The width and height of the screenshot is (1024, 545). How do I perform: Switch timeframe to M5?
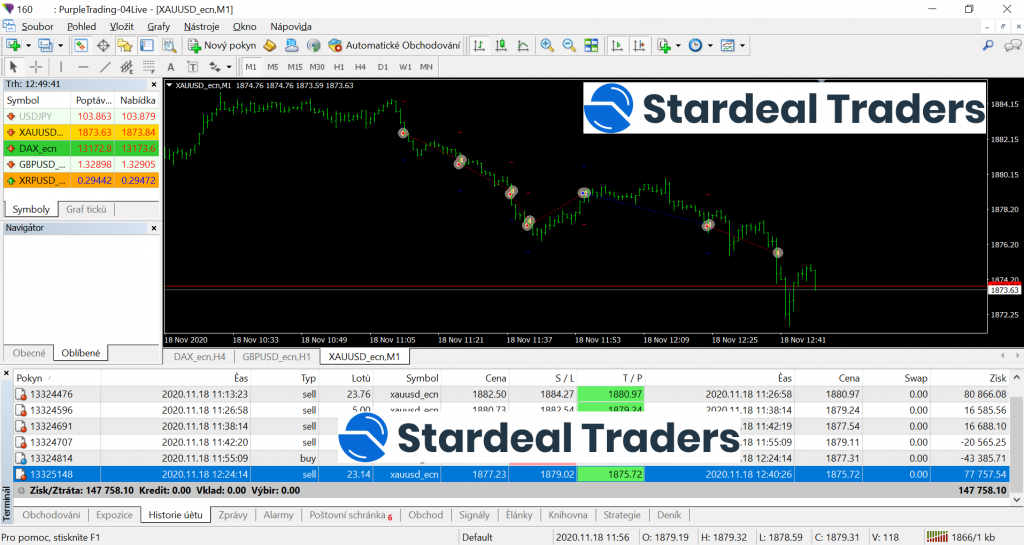tap(272, 67)
